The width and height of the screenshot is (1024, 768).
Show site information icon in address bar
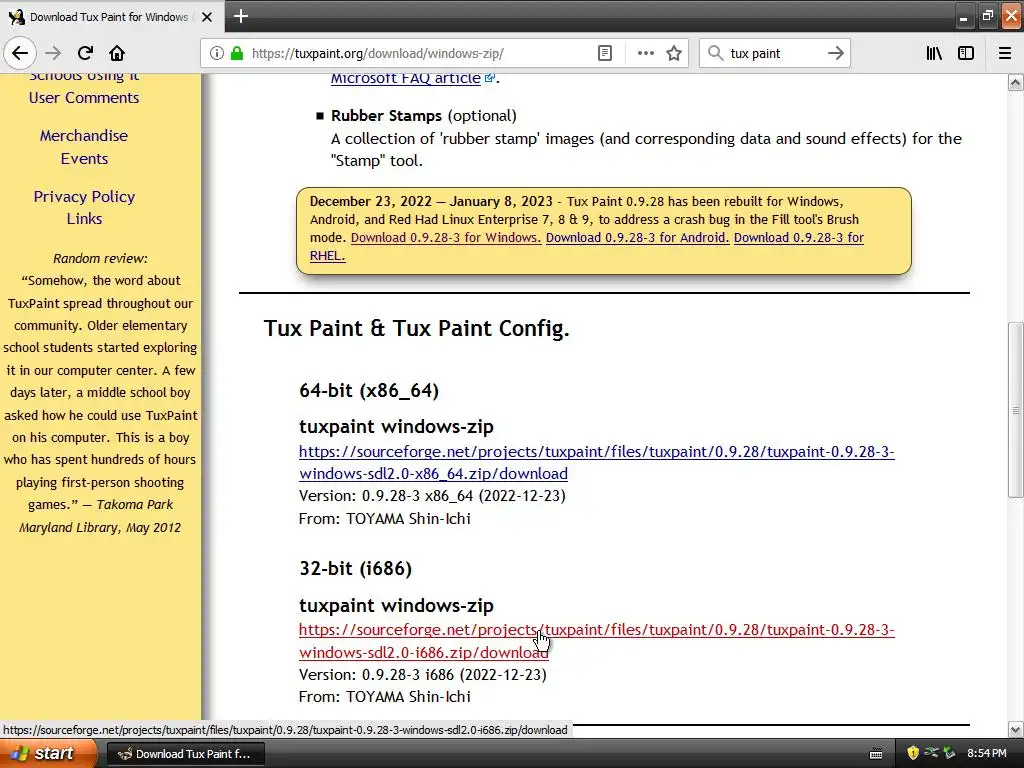tap(216, 53)
